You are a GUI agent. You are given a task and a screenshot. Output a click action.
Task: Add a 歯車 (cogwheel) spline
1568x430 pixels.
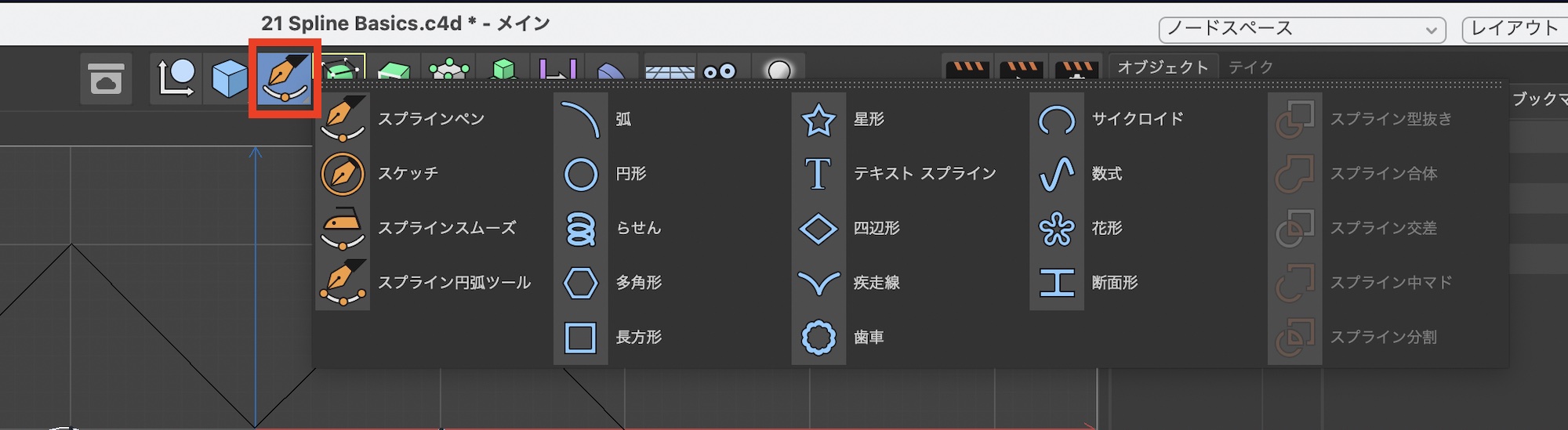click(868, 338)
